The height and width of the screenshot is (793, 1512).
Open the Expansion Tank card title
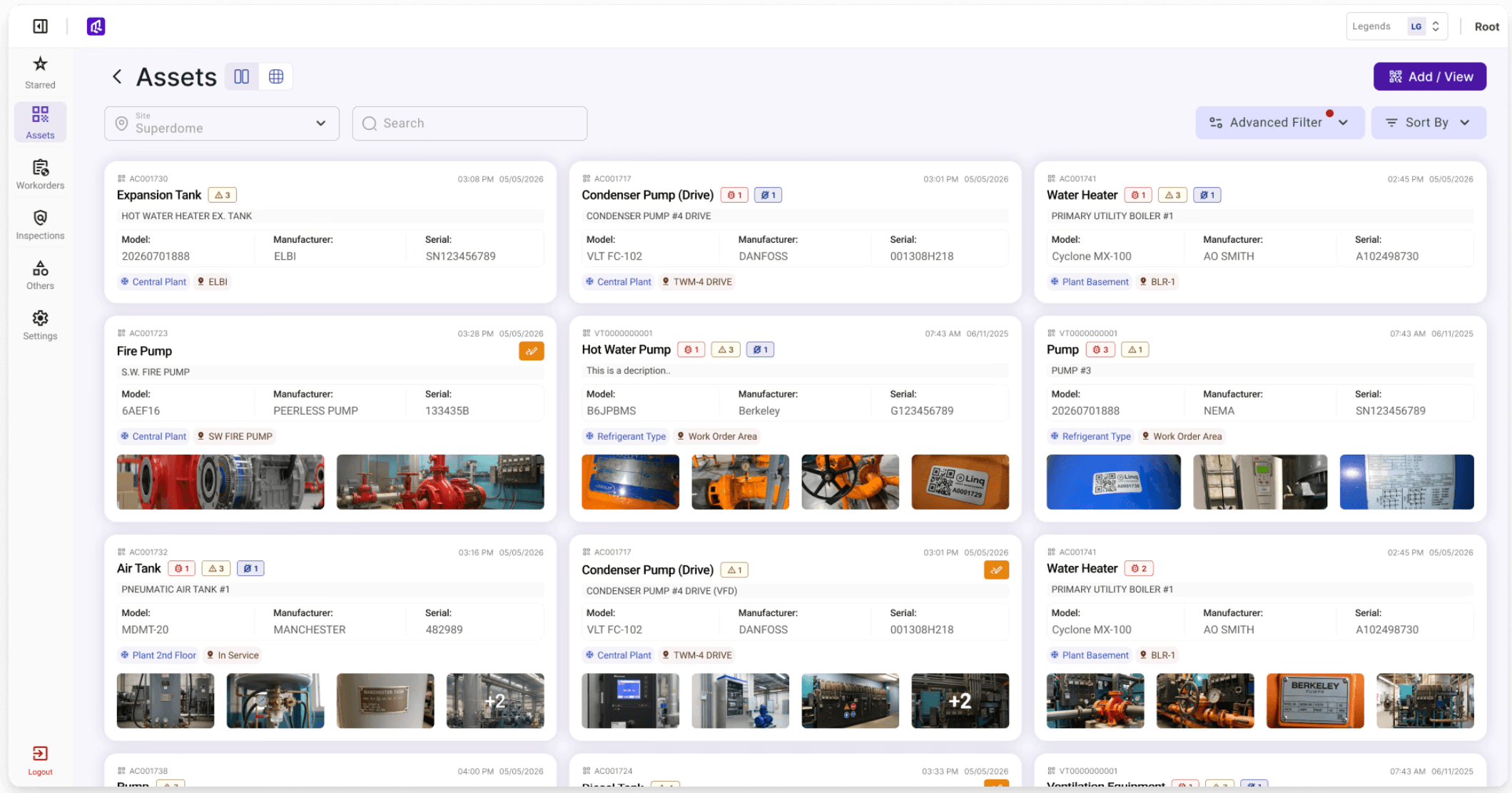click(x=159, y=195)
